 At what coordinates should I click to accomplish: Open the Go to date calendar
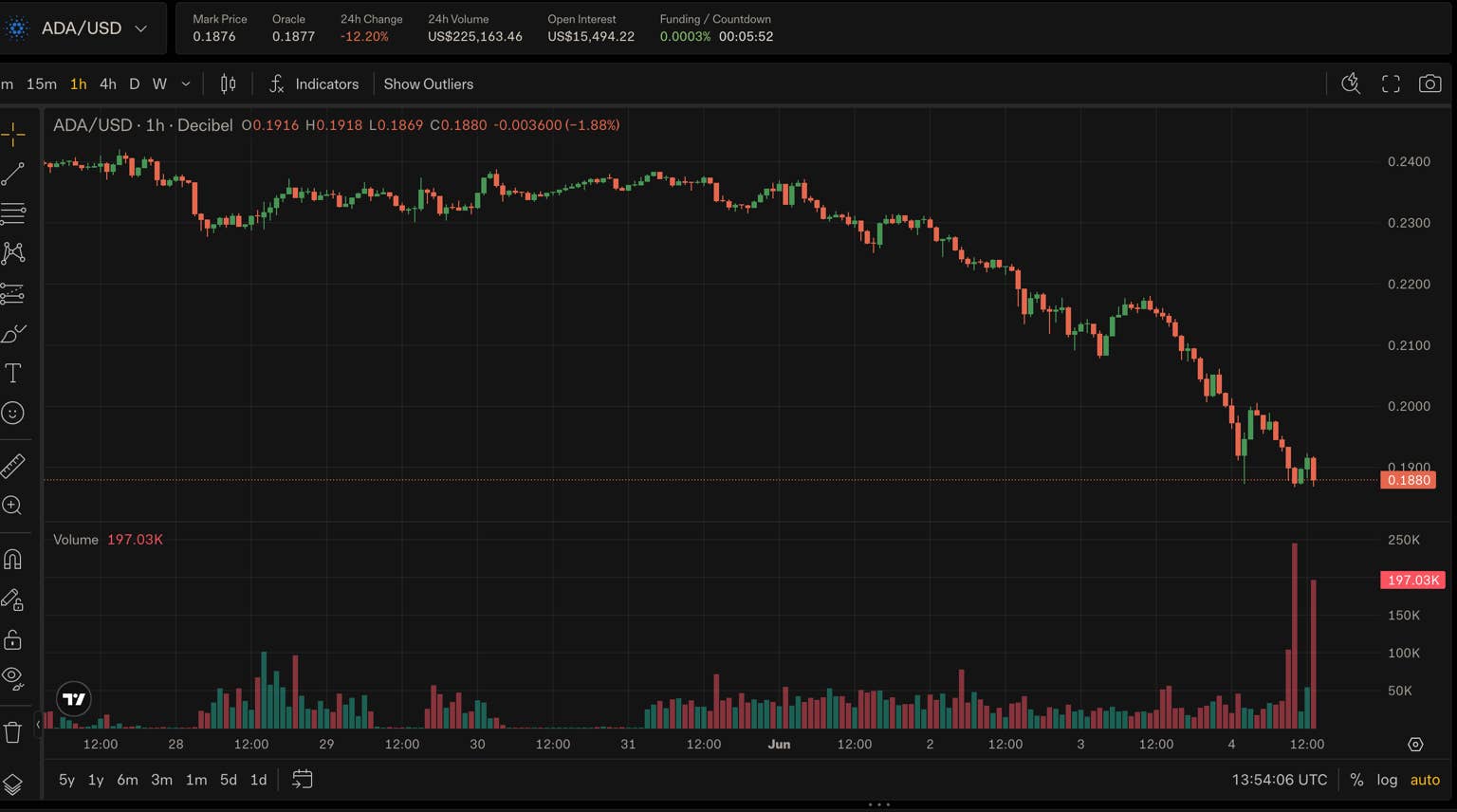point(303,780)
